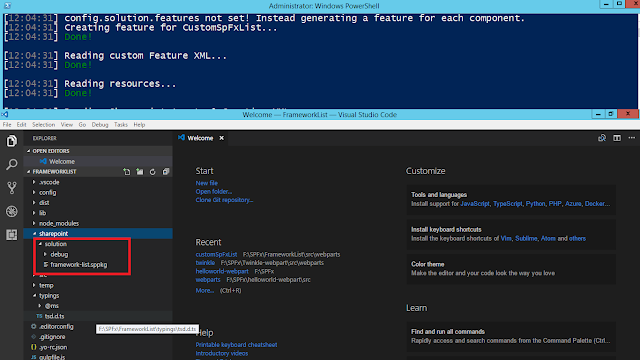Open the Color theme option
Viewport: 640px width, 360px height.
click(511, 269)
